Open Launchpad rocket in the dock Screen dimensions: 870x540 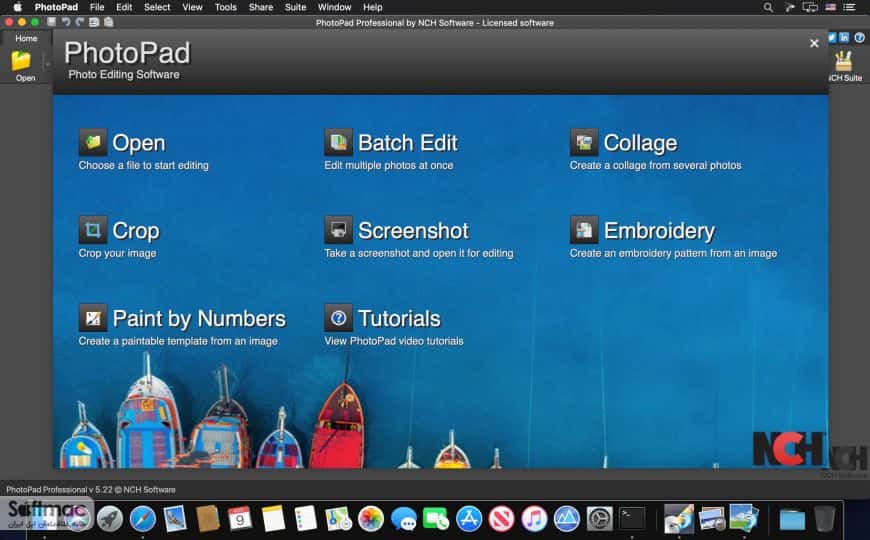point(110,519)
